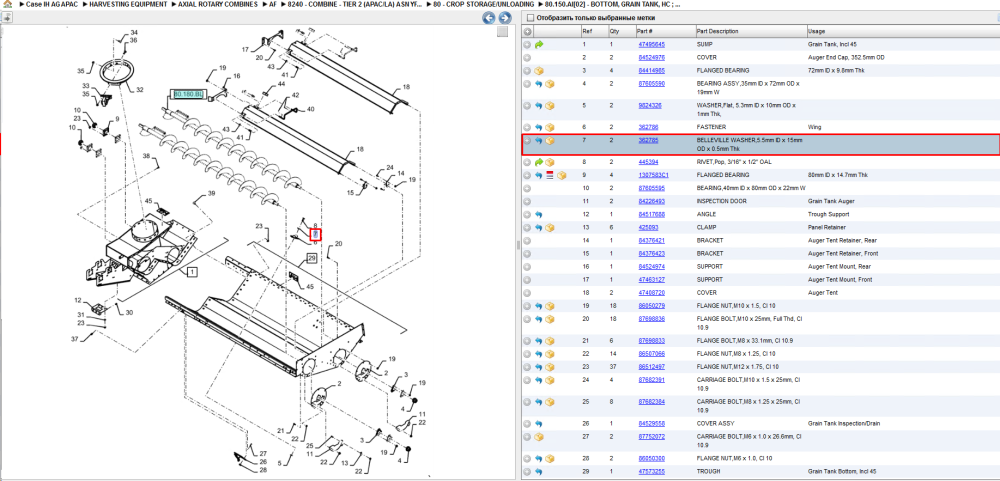1000x481 pixels.
Task: Open part number 84529558 link
Action: click(651, 424)
